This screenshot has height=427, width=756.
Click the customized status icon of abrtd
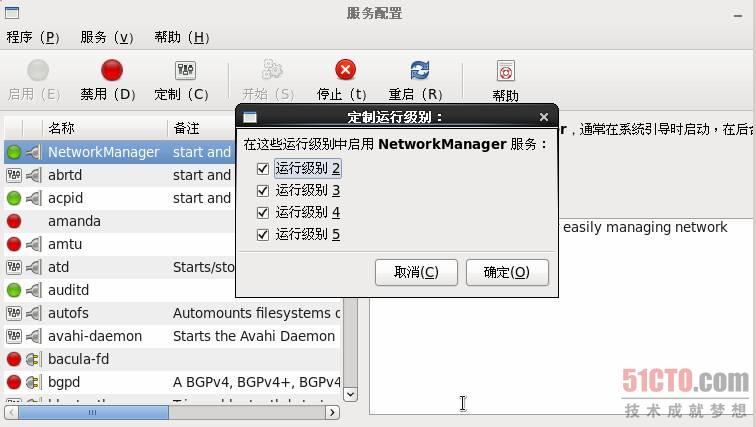(14, 175)
